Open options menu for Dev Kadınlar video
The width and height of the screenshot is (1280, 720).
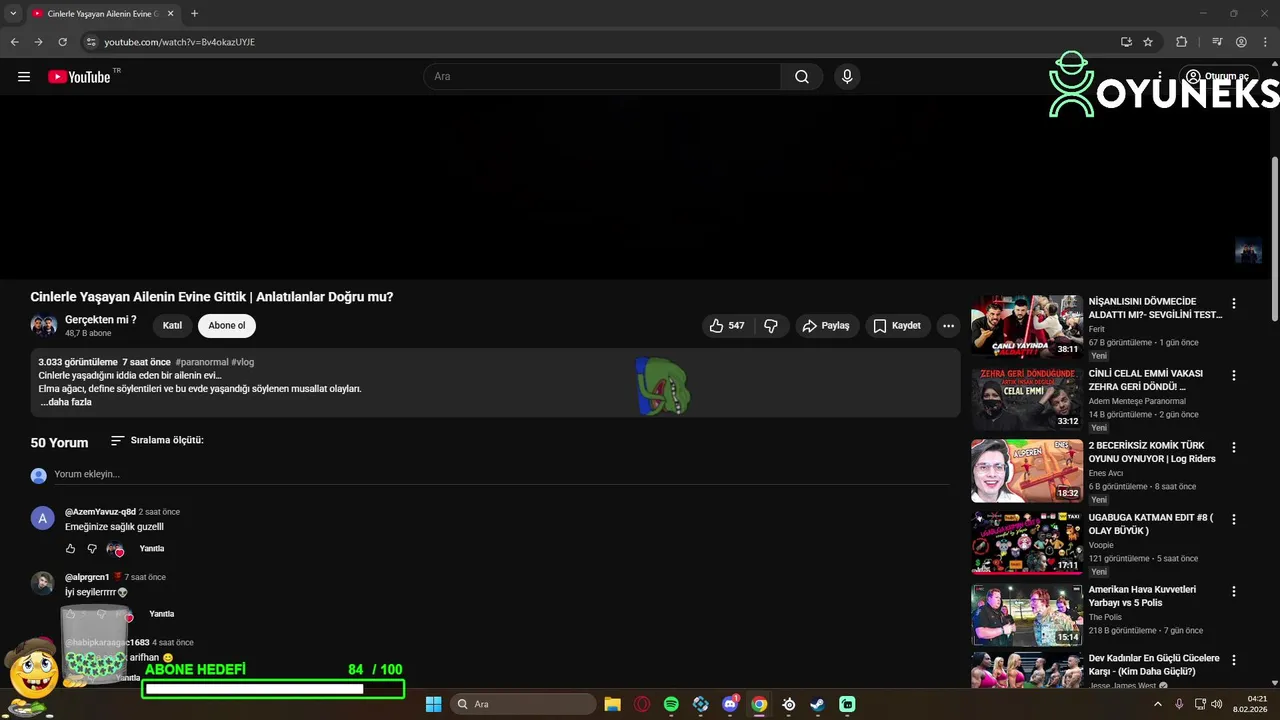(x=1233, y=661)
